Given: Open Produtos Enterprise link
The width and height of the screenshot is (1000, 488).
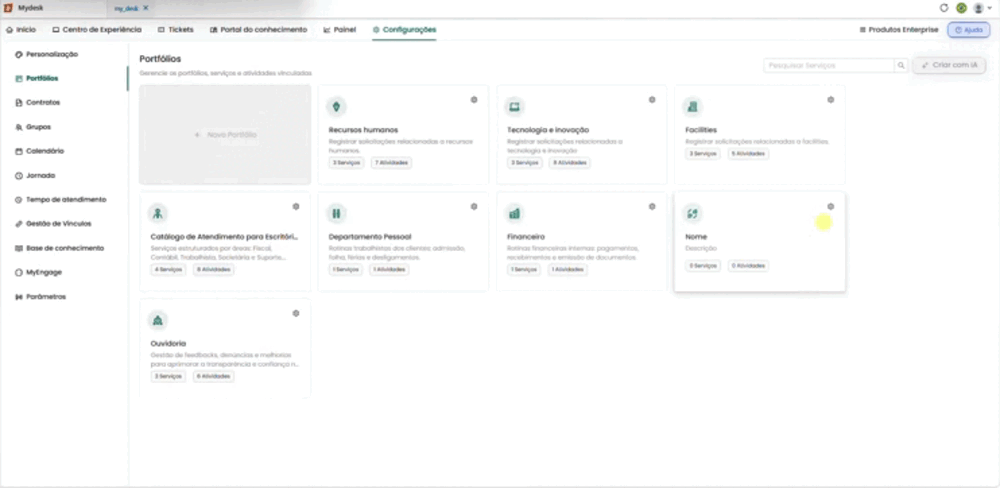Looking at the screenshot, I should 899,30.
